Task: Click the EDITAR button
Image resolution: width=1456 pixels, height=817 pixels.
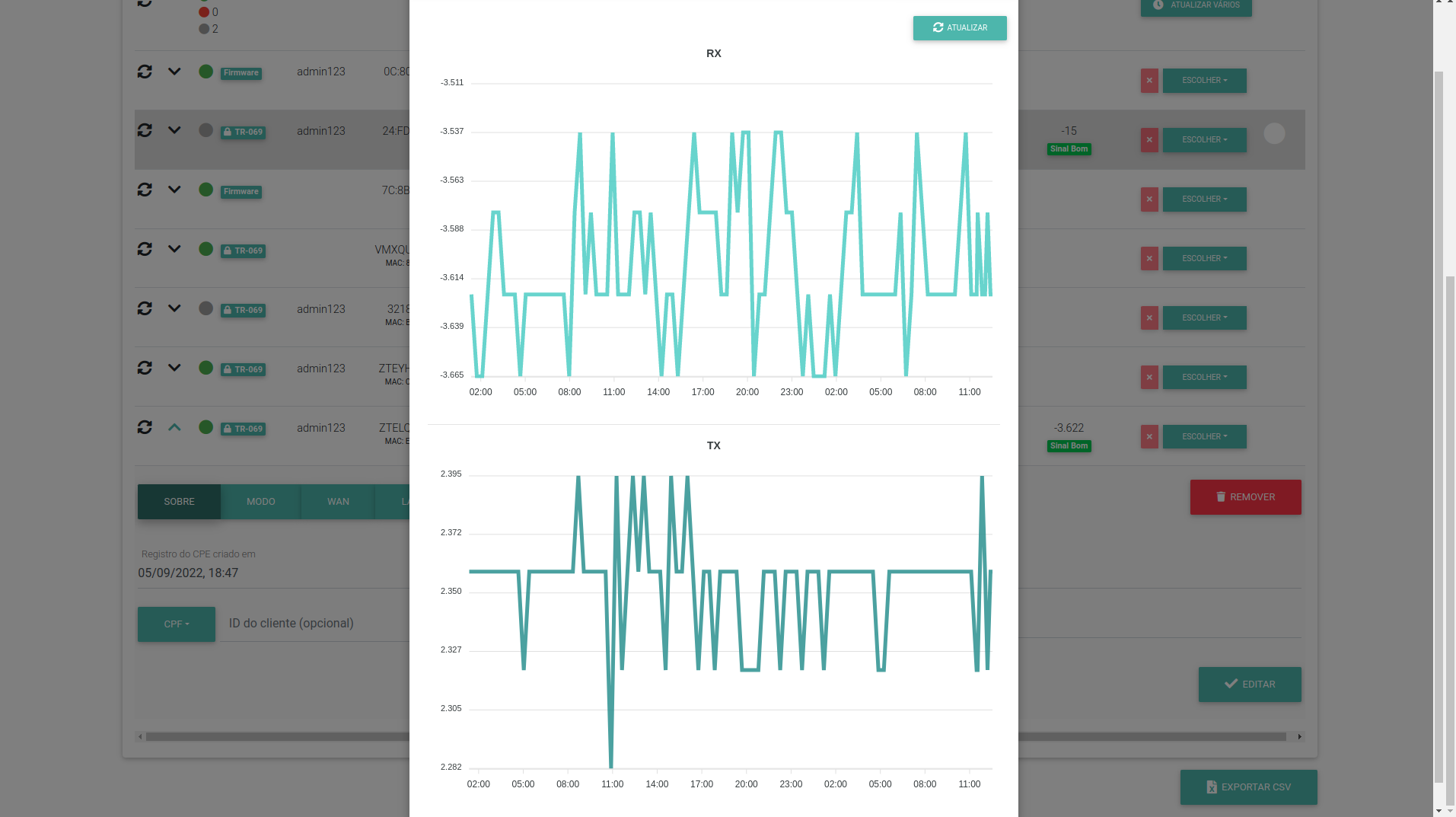Action: coord(1250,685)
